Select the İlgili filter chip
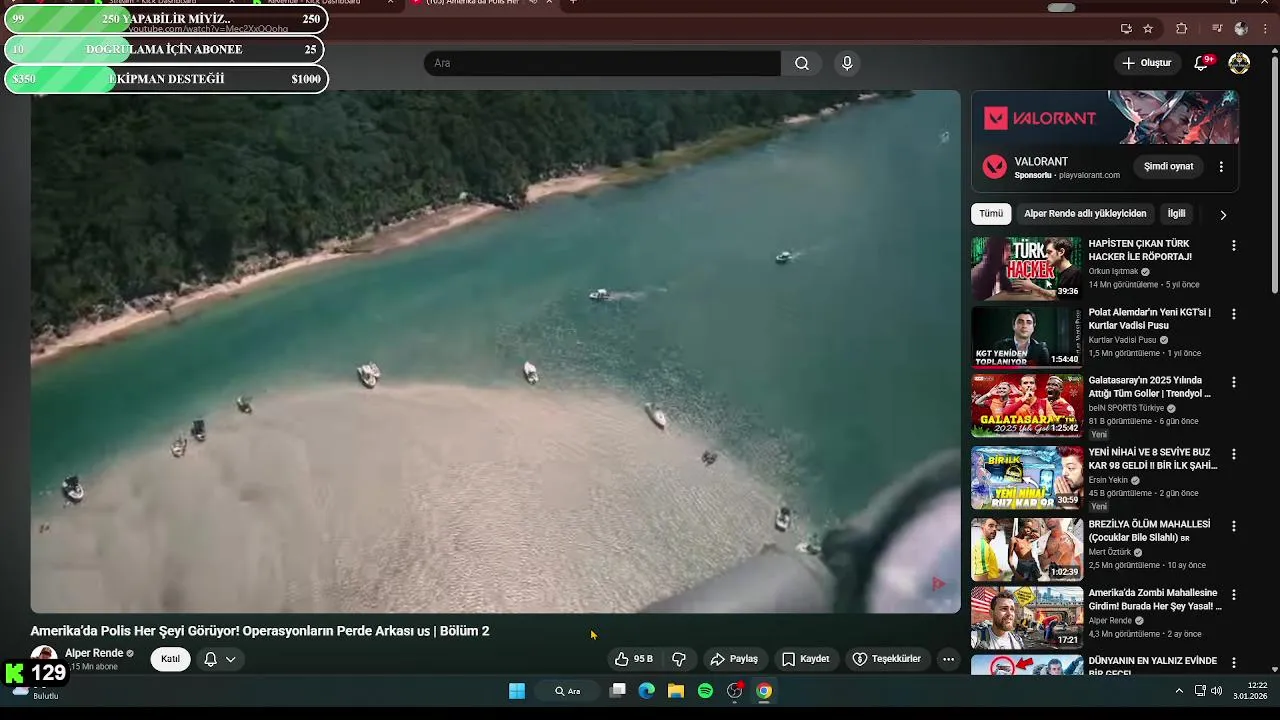The image size is (1280, 720). coord(1176,214)
